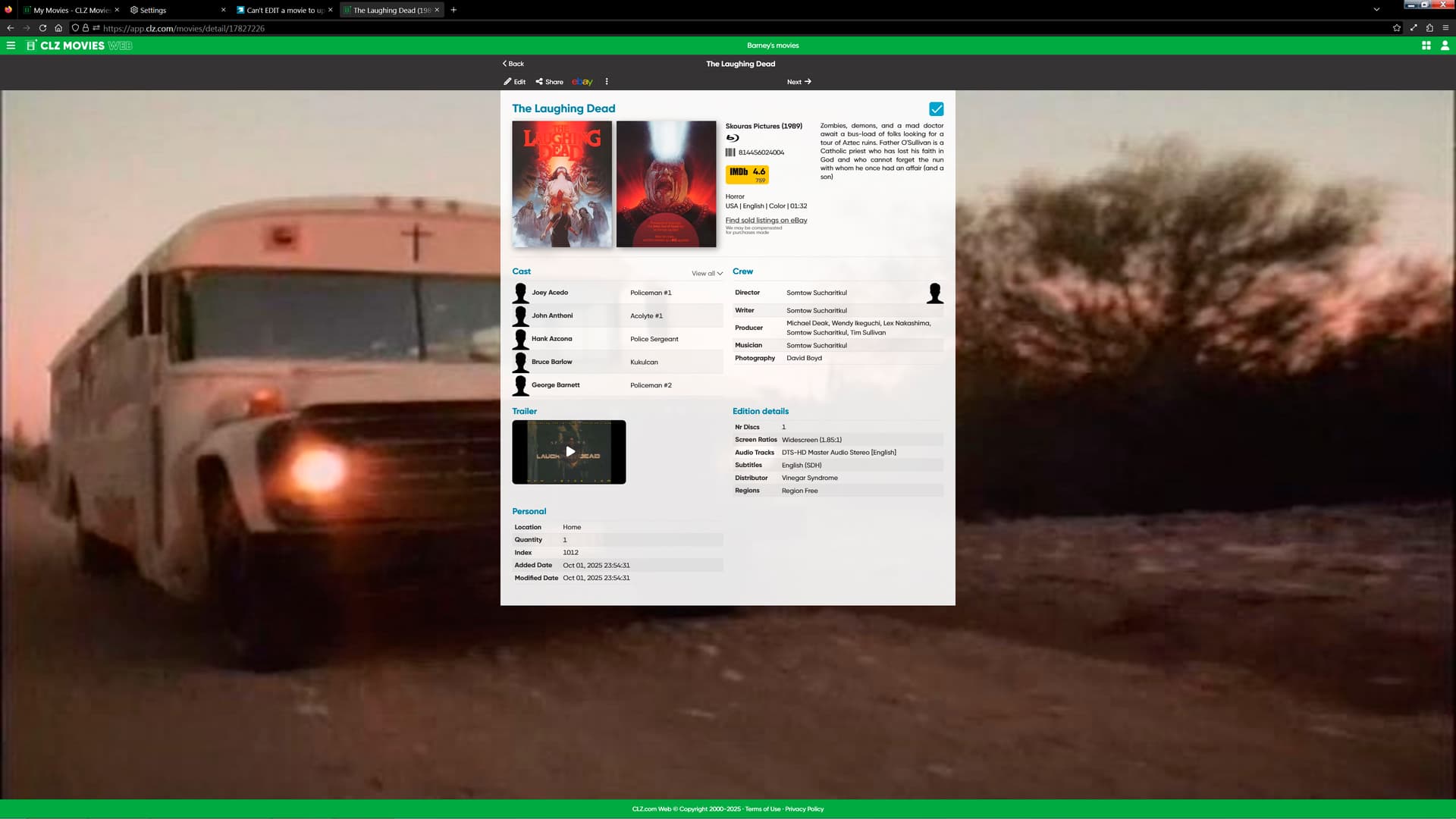Open the CLZ apps grid icon
Screen dimensions: 1456x819
[x=1426, y=45]
